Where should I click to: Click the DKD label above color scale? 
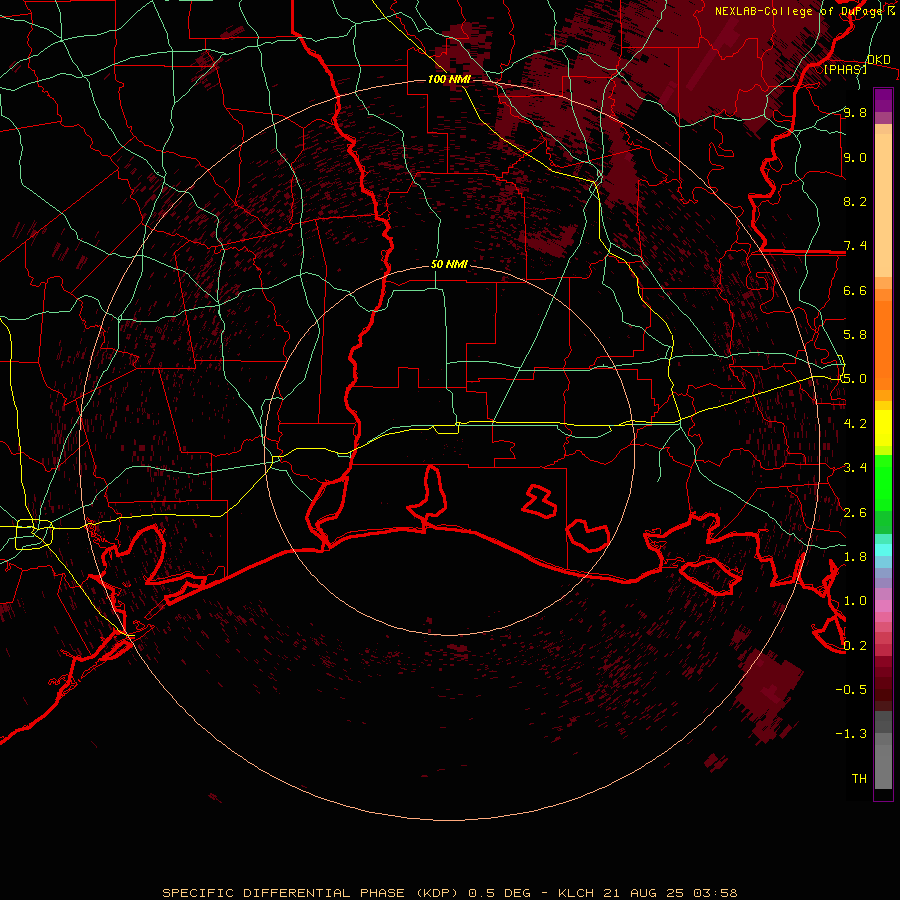pos(879,60)
